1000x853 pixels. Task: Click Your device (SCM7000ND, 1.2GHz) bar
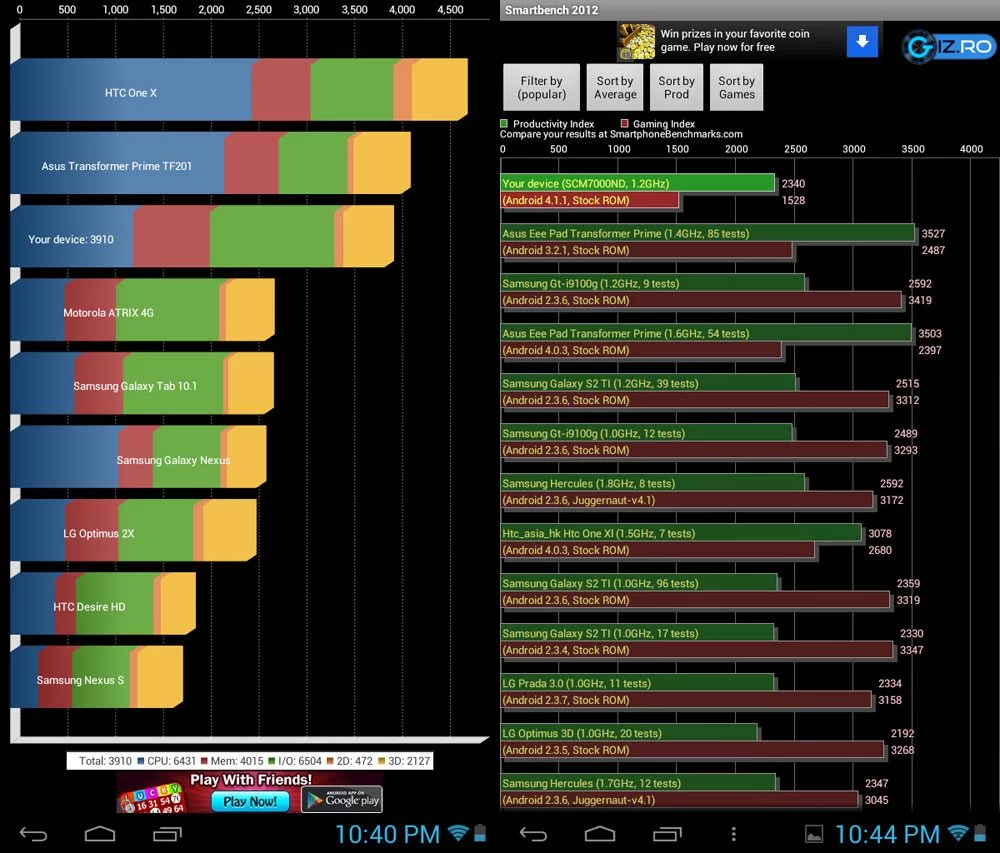pos(638,183)
